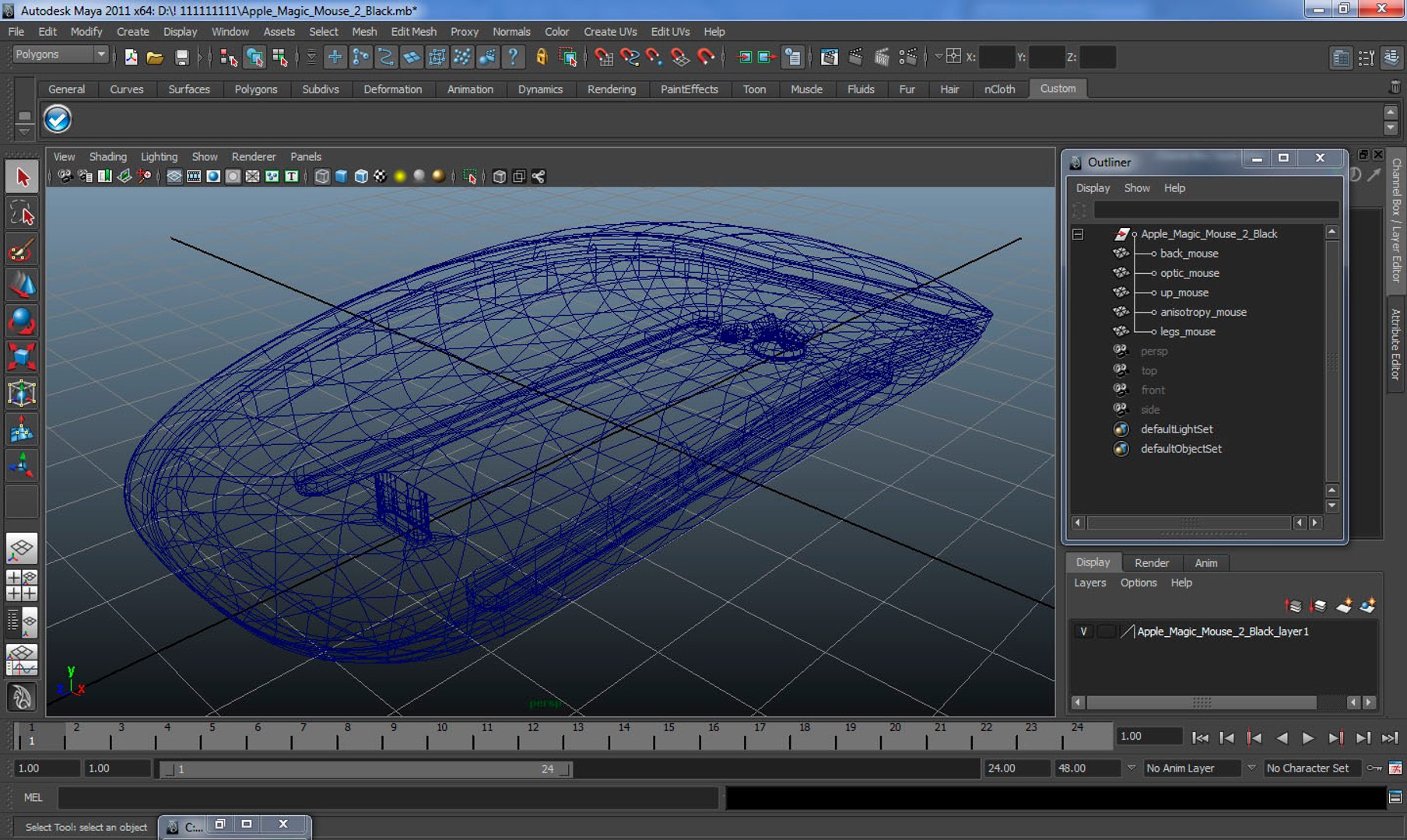Activate the Paint Selection tool
The height and width of the screenshot is (840, 1407).
coord(22,250)
